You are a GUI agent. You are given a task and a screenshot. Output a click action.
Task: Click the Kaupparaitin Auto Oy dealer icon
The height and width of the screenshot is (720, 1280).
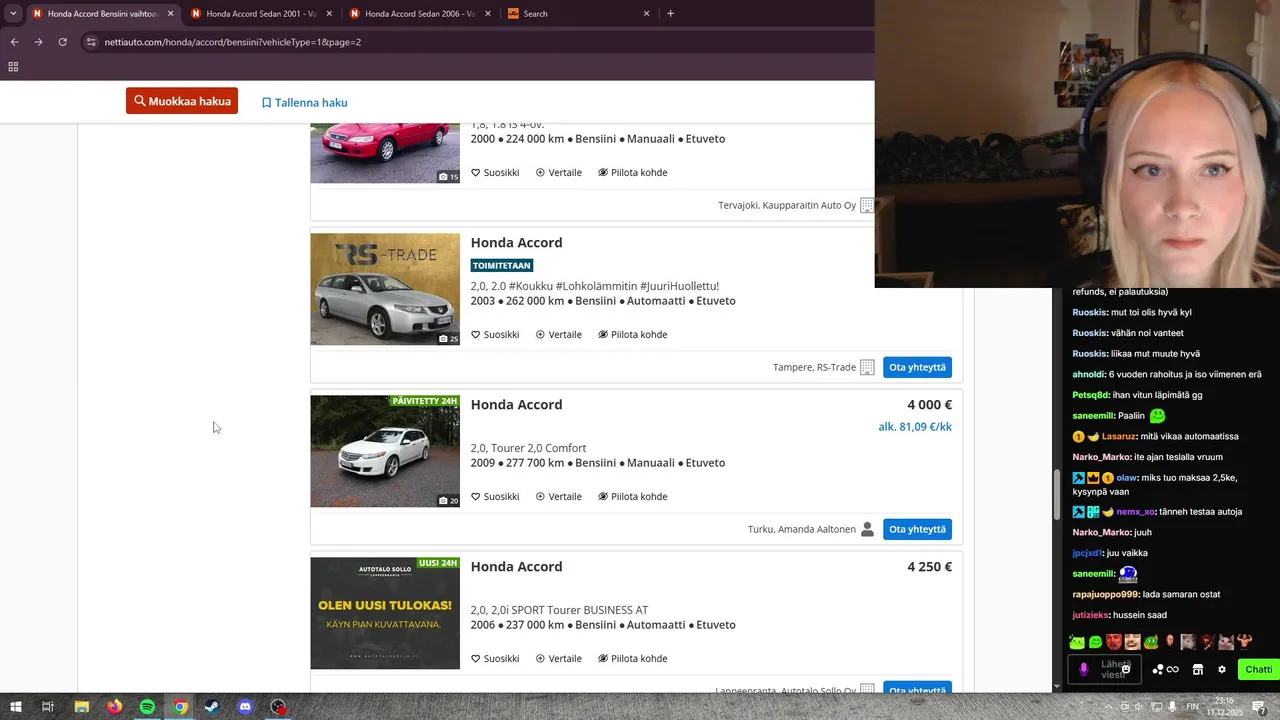[867, 205]
